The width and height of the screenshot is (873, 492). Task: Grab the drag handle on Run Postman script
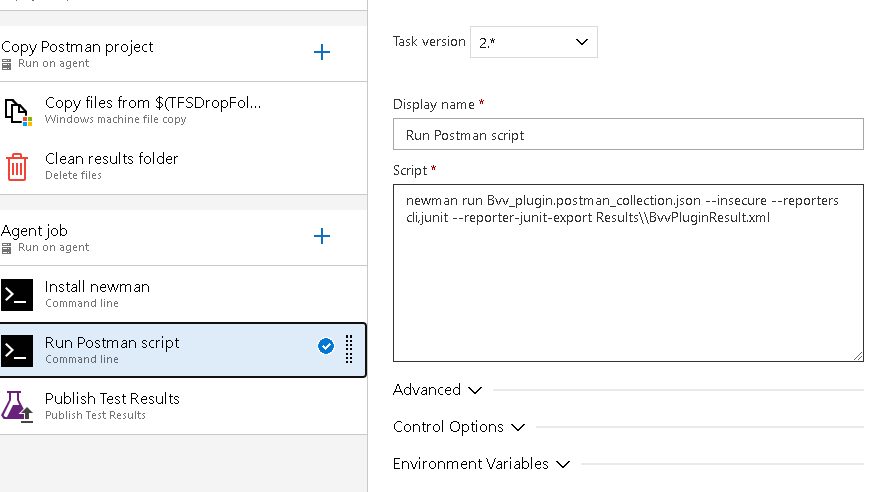[x=349, y=350]
